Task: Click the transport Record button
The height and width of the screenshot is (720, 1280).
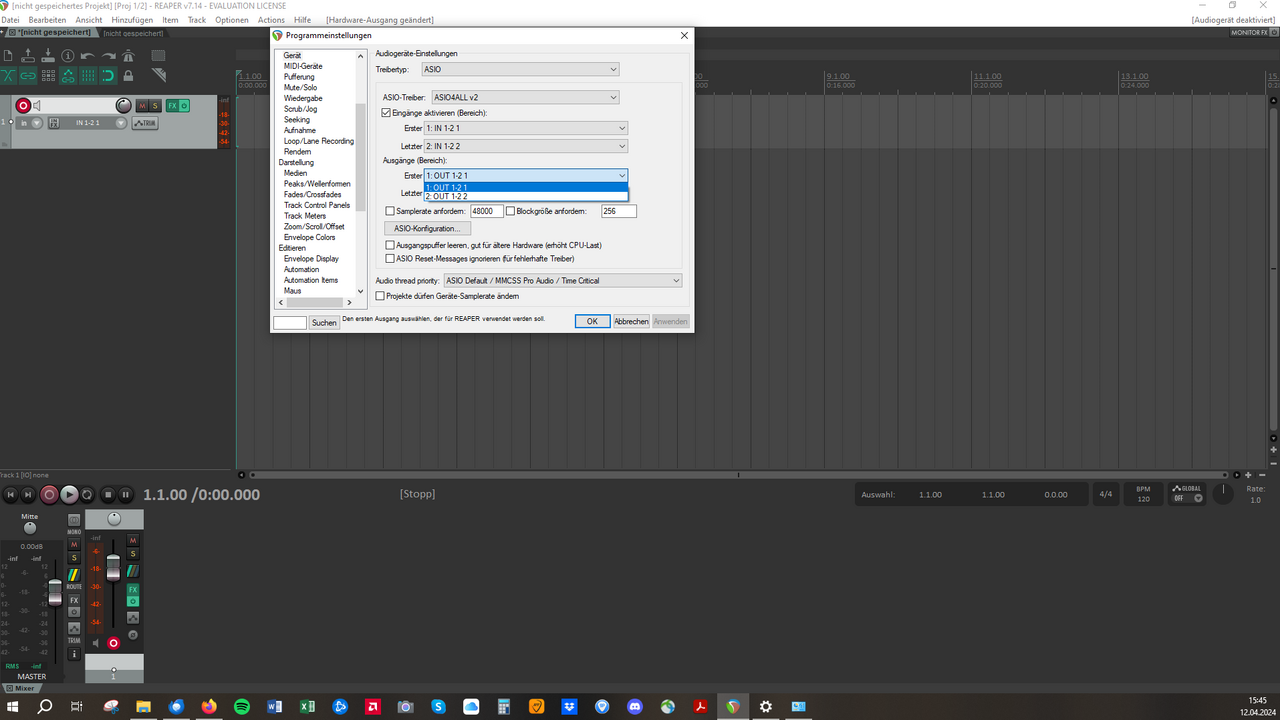Action: click(x=49, y=494)
